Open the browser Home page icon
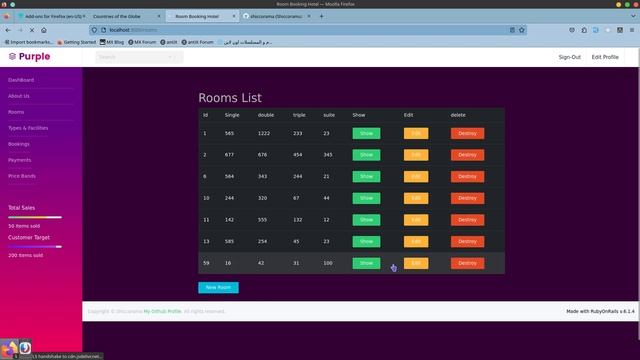 point(44,30)
